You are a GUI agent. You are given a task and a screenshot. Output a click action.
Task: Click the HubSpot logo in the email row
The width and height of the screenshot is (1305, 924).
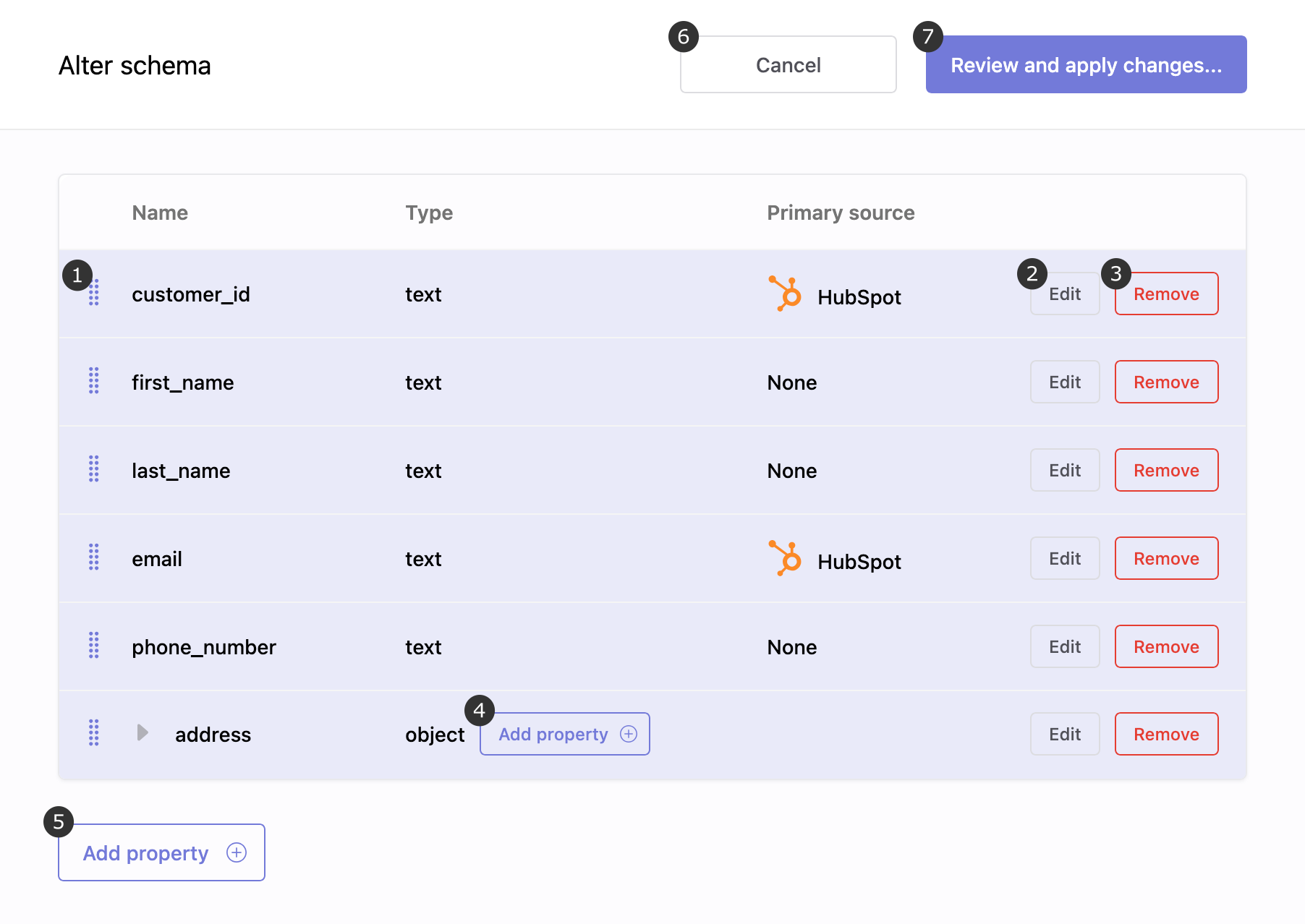pyautogui.click(x=785, y=559)
